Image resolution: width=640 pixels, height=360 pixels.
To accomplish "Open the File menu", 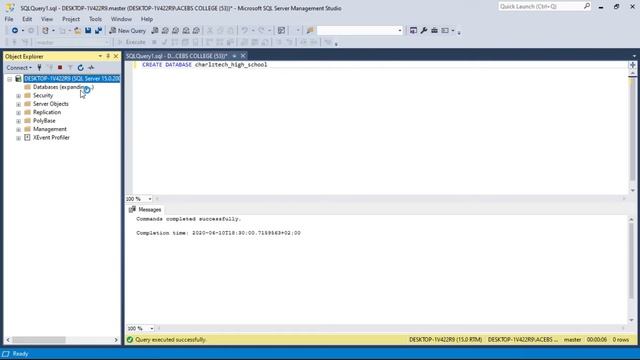I will [9, 19].
